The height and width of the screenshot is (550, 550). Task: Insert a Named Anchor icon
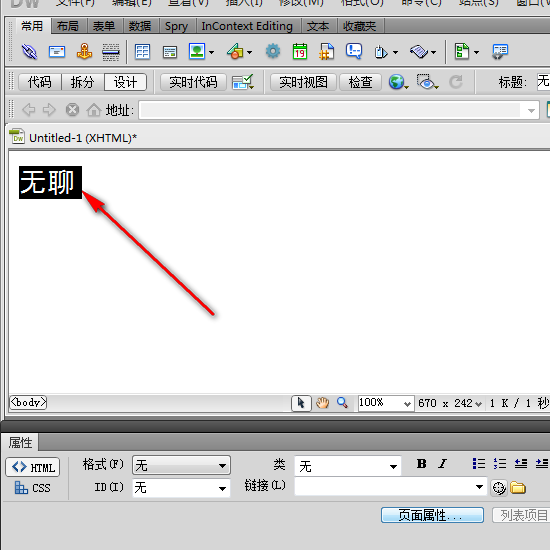click(x=84, y=52)
